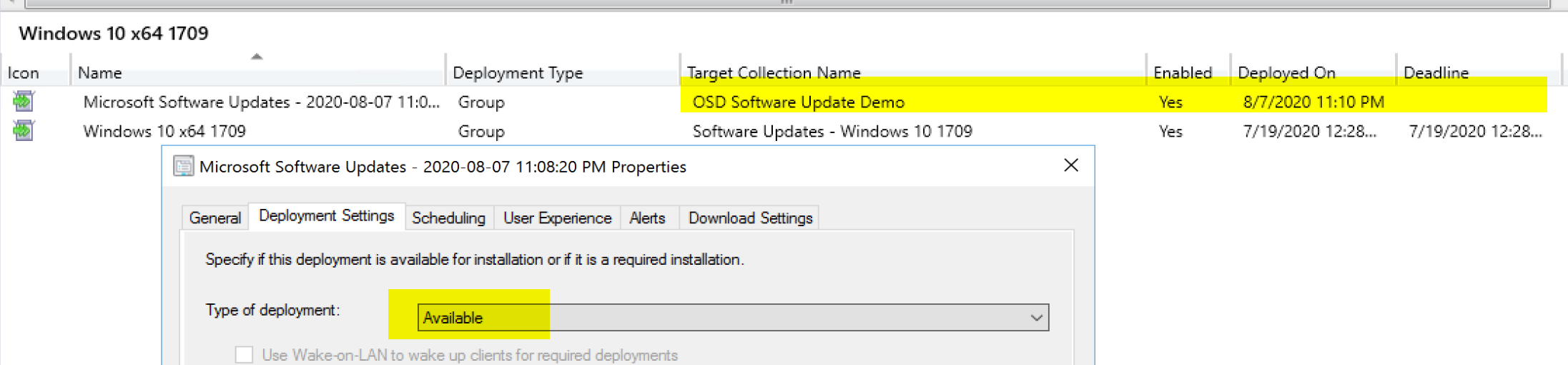Click the Enabled column header
Screen dimensions: 1568x365
point(1183,72)
